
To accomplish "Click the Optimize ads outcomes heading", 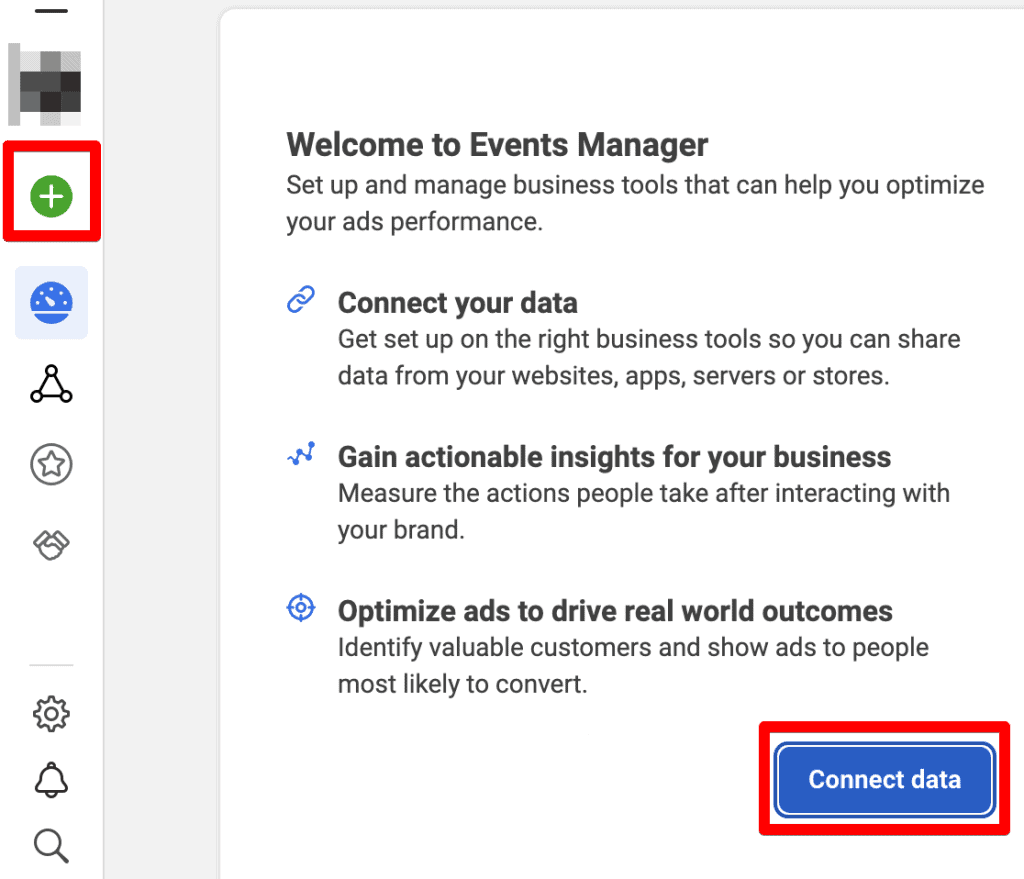I will coord(615,610).
